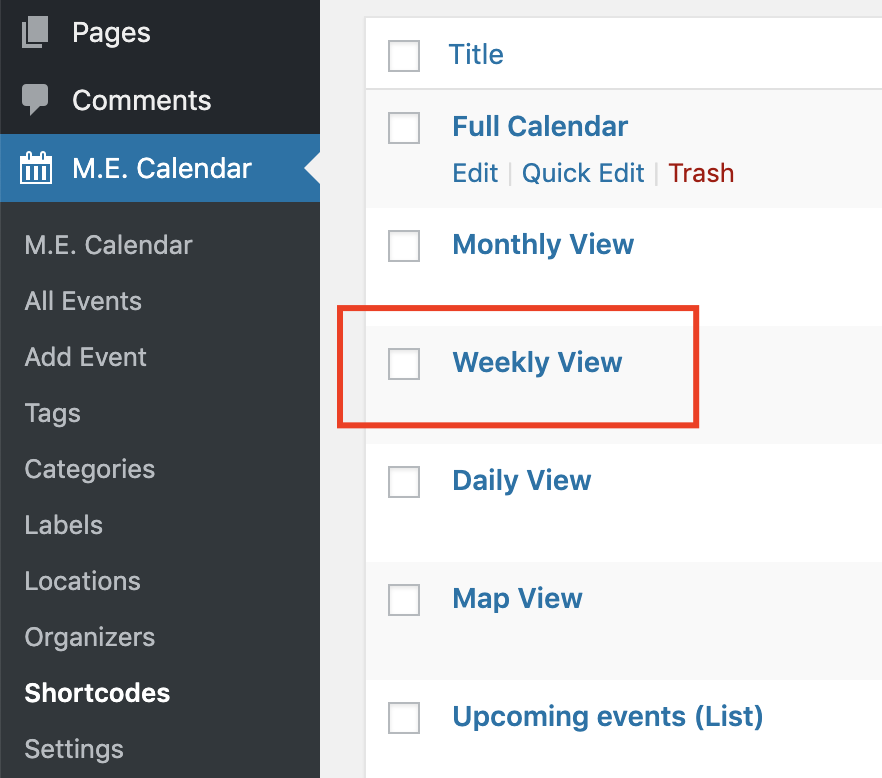Open Upcoming events (List) shortcode
Viewport: 882px width, 778px height.
(608, 717)
